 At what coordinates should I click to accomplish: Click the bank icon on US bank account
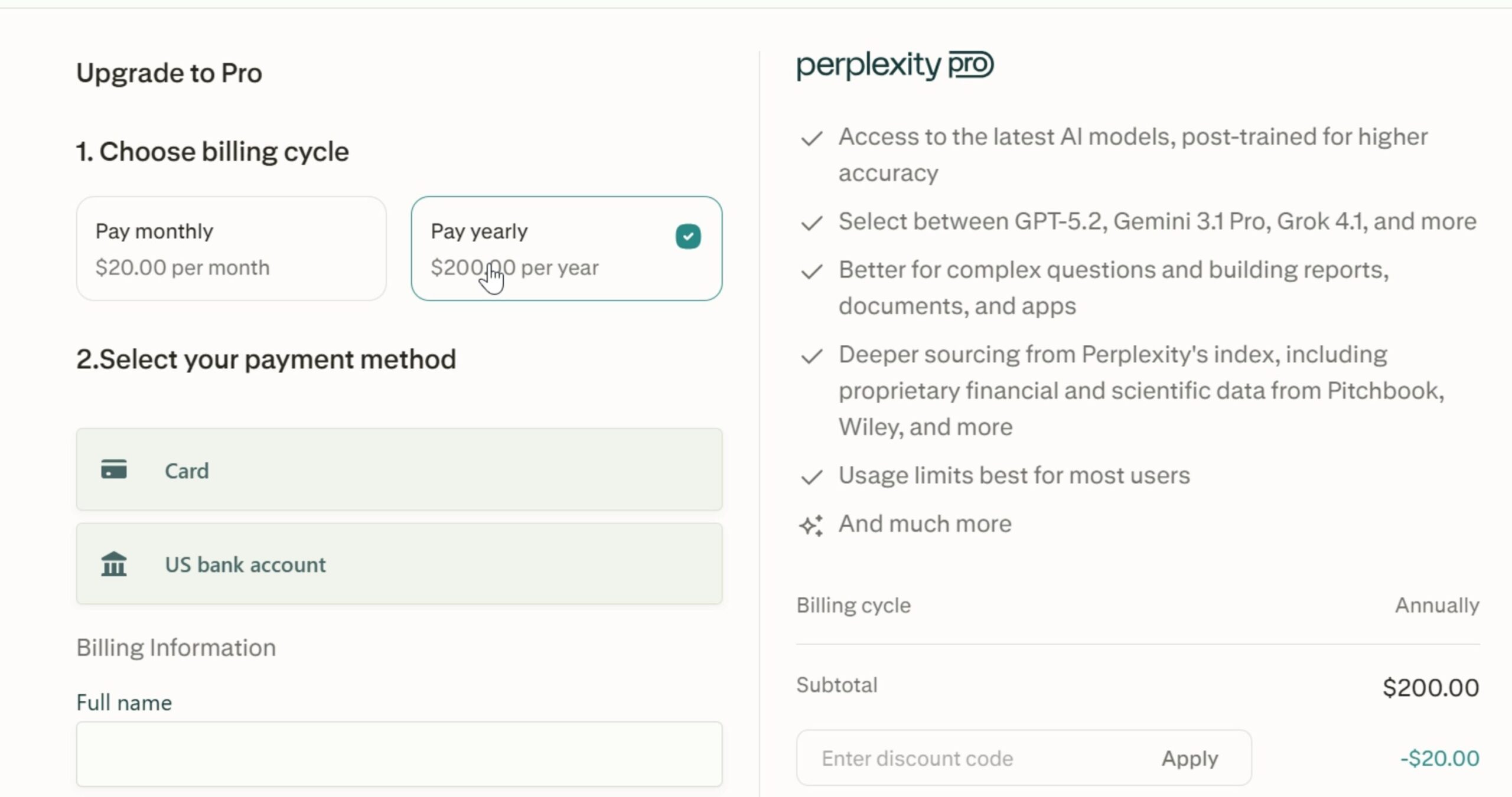tap(113, 564)
